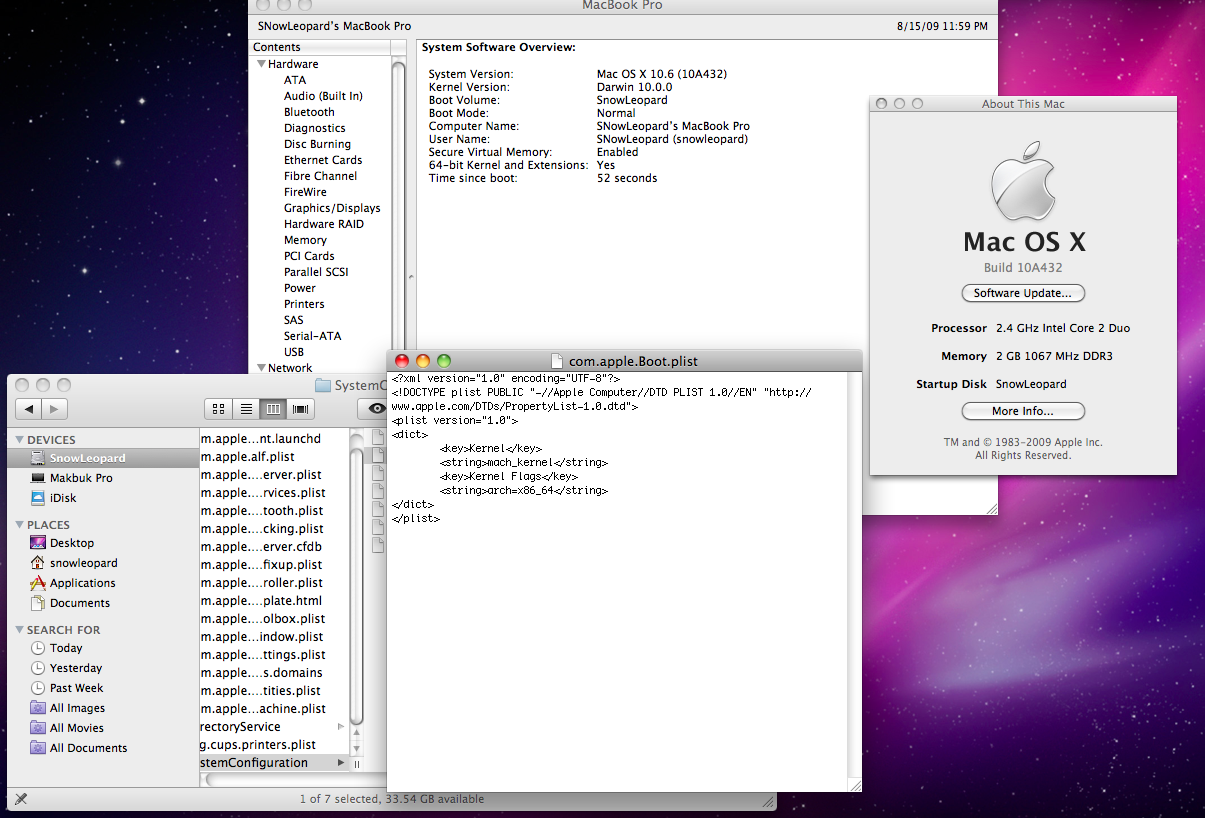
Task: Collapse the DEVICES sidebar section
Action: pyautogui.click(x=19, y=440)
